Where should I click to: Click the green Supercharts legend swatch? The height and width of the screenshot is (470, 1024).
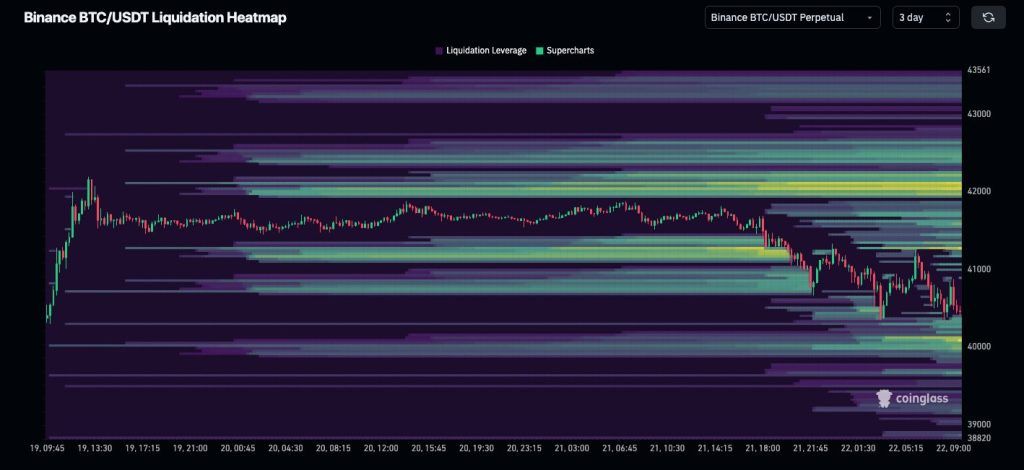click(540, 50)
